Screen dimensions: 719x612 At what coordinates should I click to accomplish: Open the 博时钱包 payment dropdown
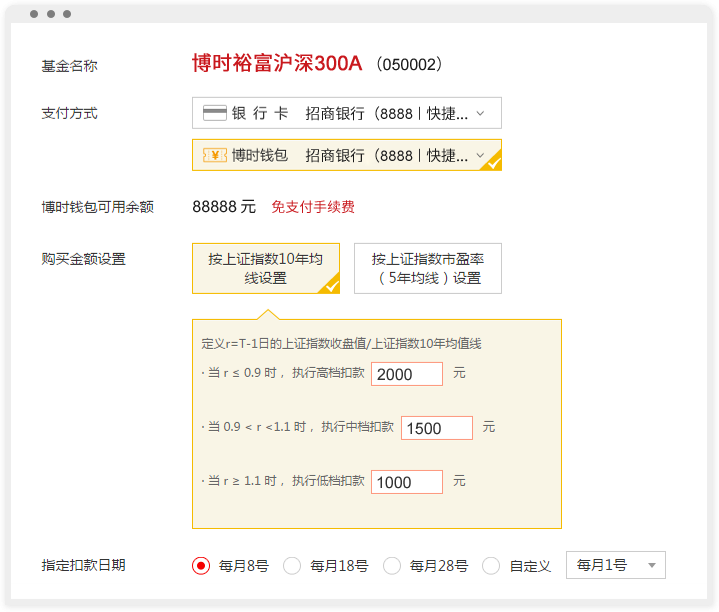tap(347, 155)
